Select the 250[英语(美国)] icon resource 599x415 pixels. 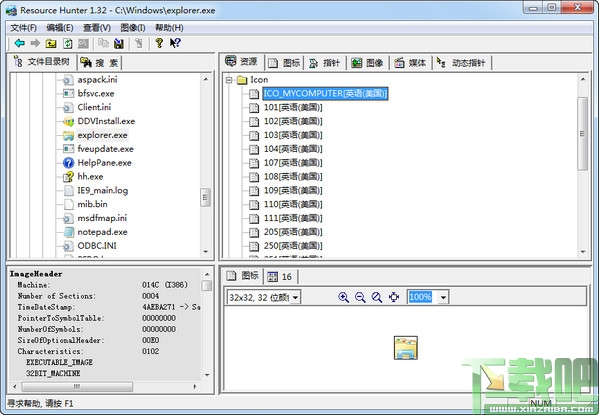(293, 246)
